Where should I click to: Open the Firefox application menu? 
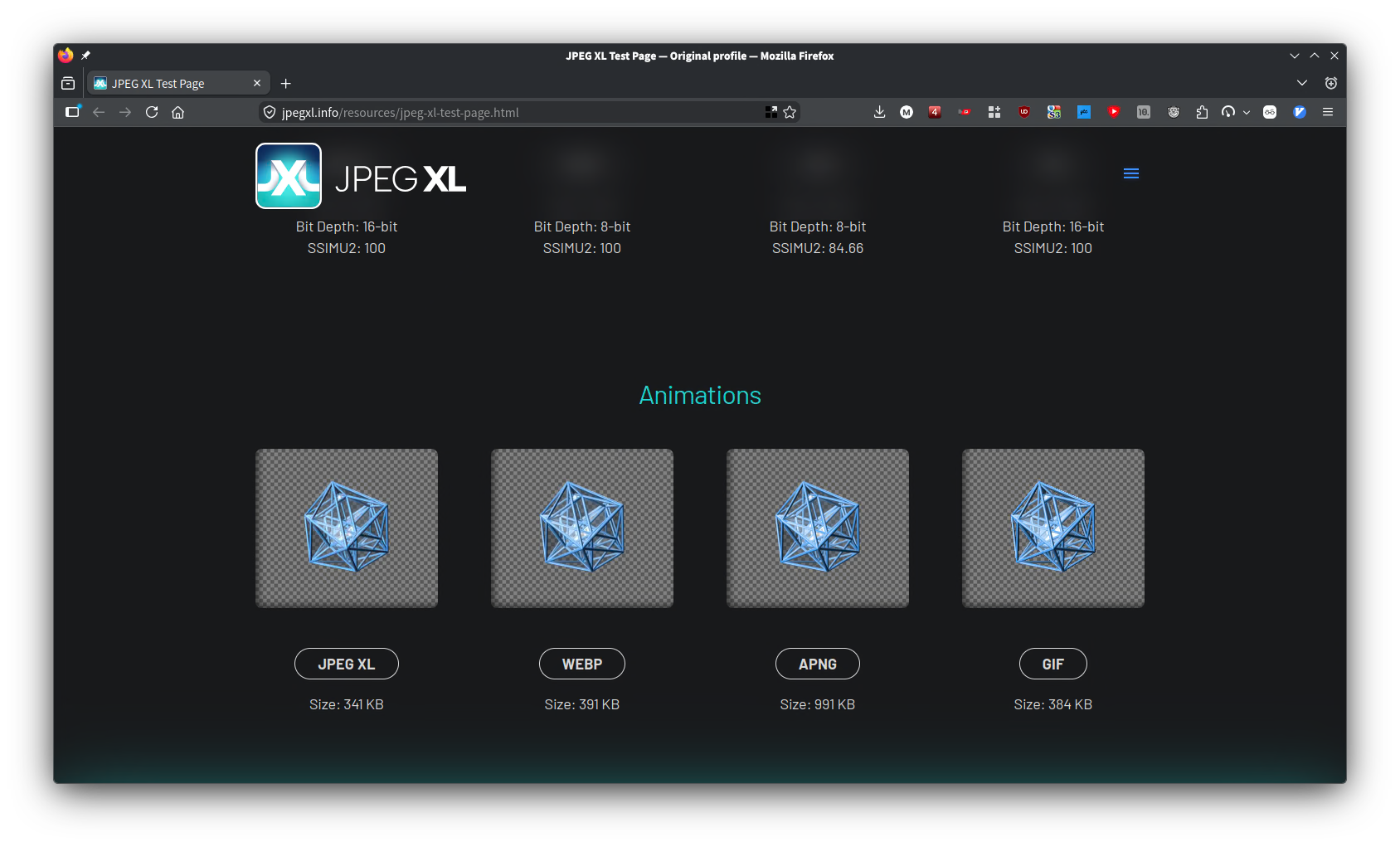(x=1328, y=112)
